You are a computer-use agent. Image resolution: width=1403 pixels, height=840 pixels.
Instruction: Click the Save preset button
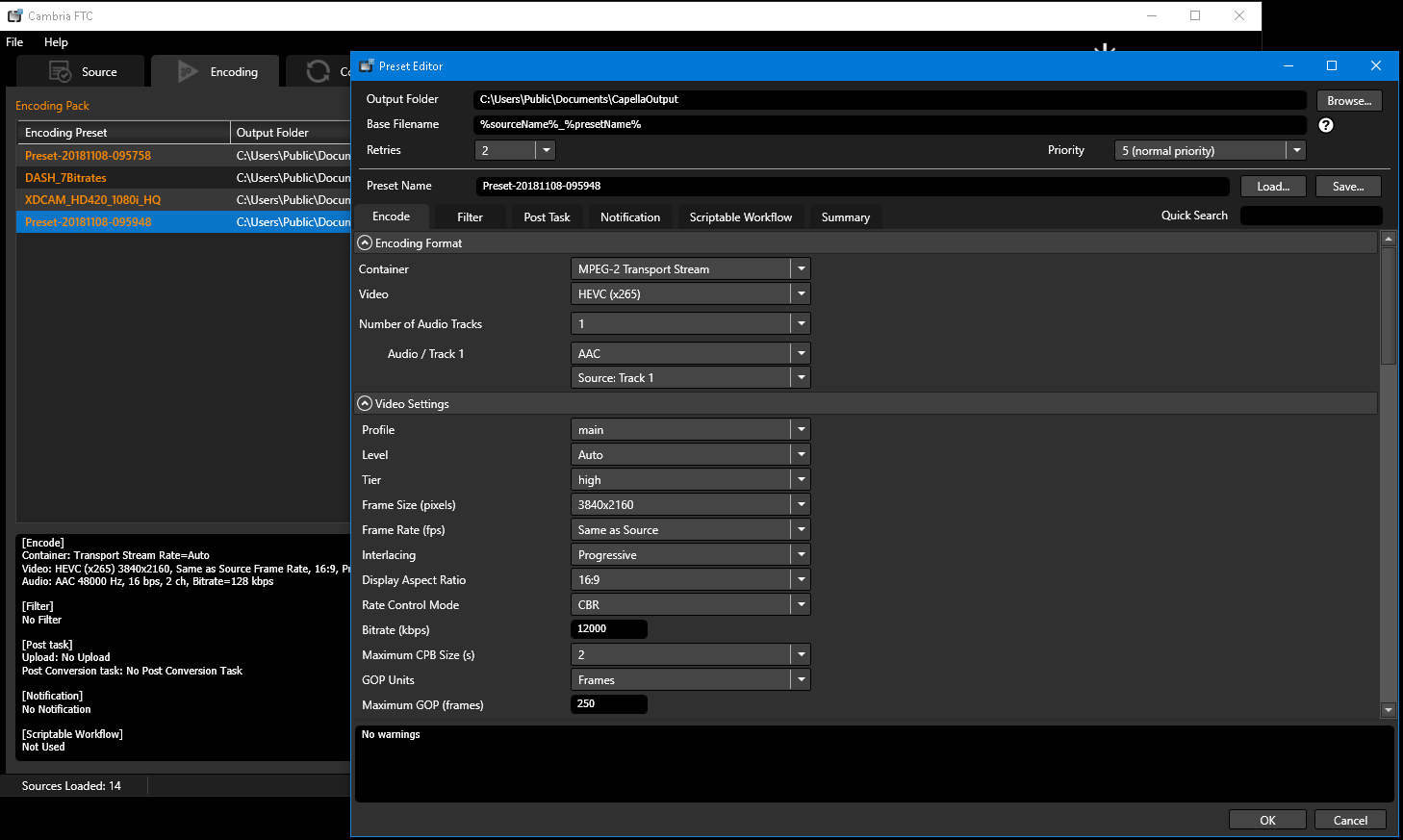1347,187
